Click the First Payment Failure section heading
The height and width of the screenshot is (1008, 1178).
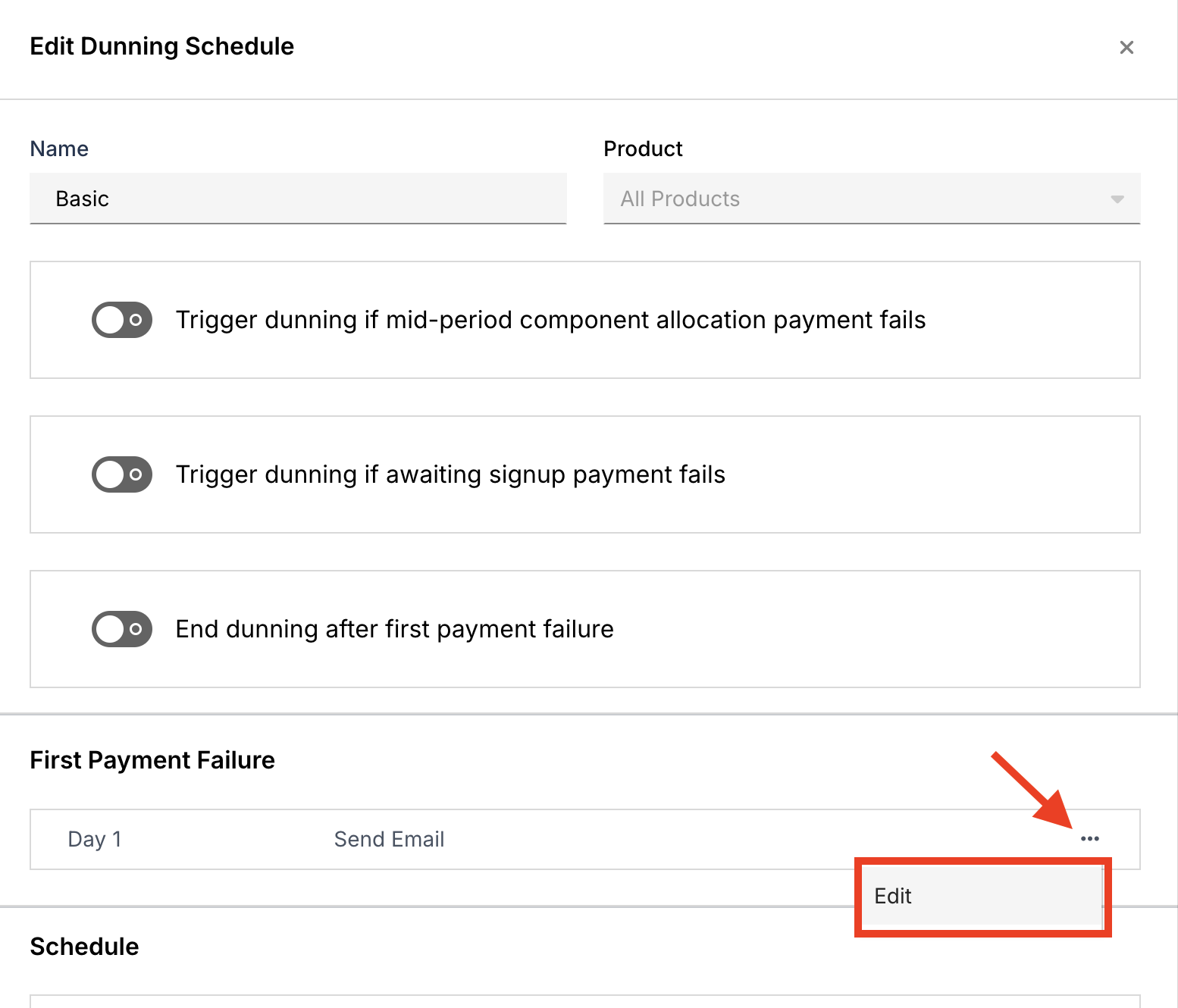[x=152, y=760]
